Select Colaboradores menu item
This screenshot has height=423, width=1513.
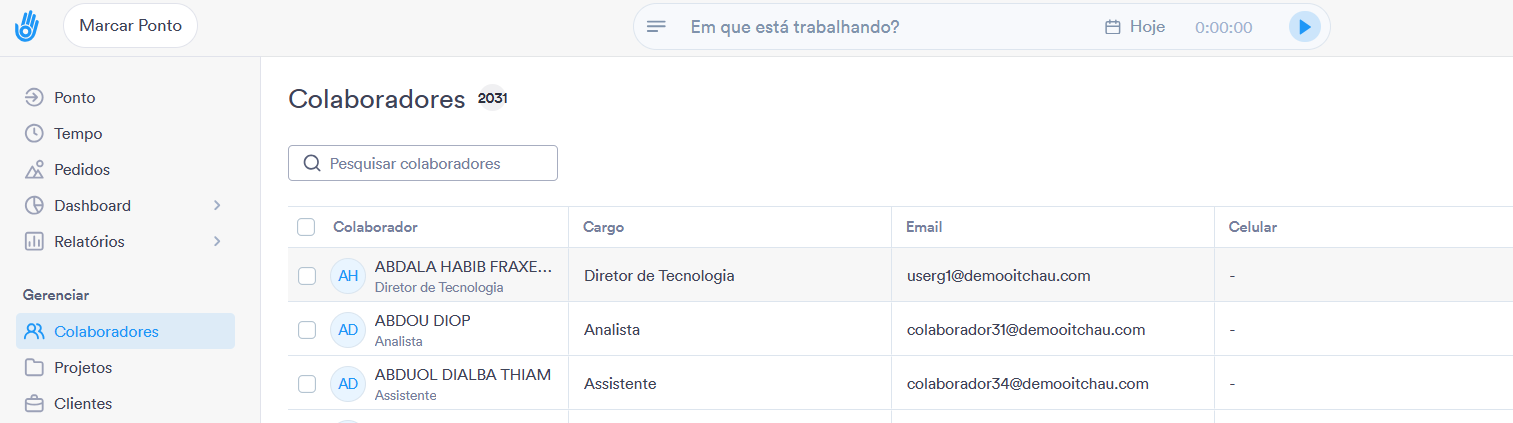pyautogui.click(x=106, y=332)
